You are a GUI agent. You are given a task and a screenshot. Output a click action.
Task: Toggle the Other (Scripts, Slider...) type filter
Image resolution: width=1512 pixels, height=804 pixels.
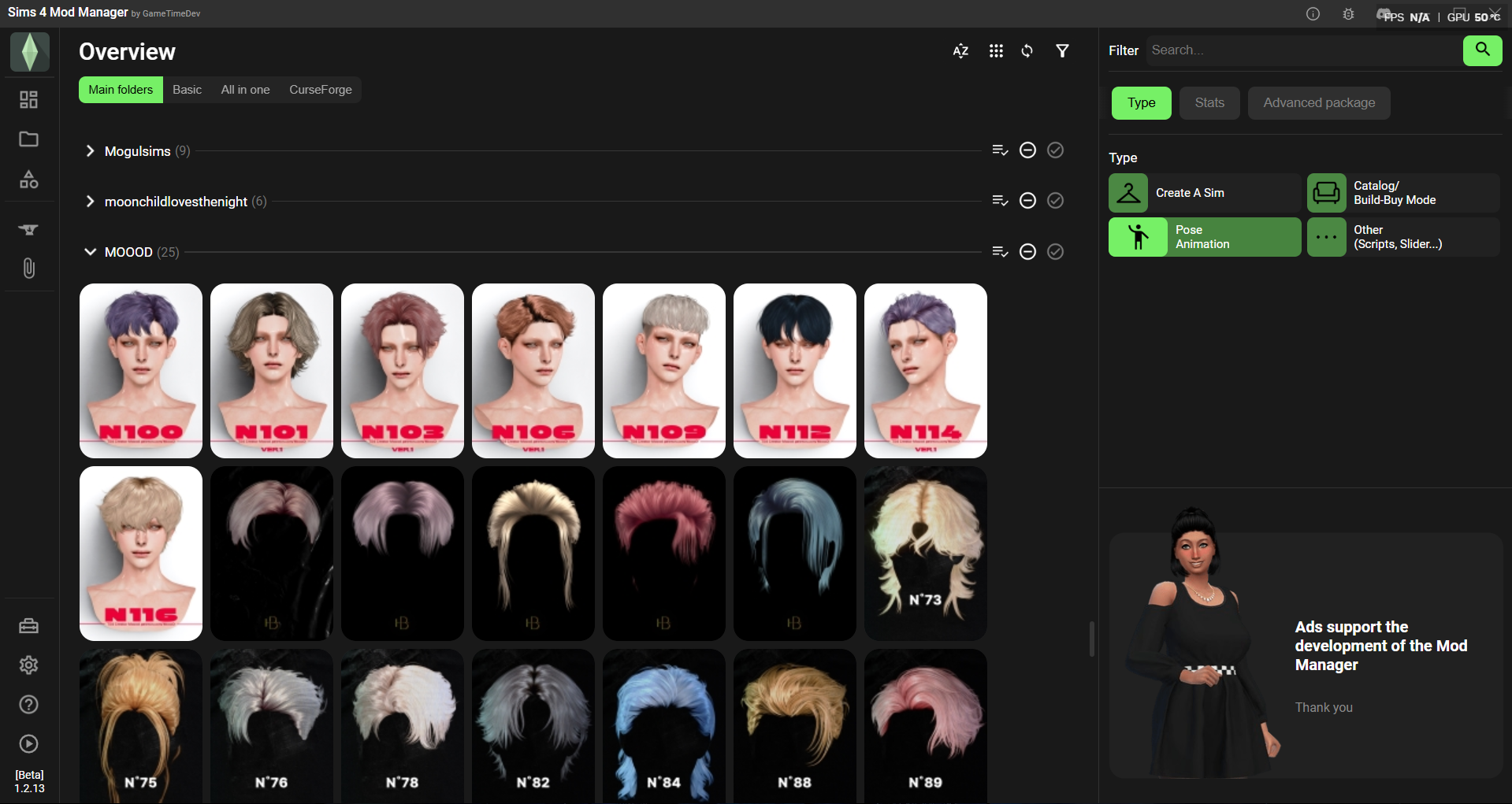[1403, 237]
